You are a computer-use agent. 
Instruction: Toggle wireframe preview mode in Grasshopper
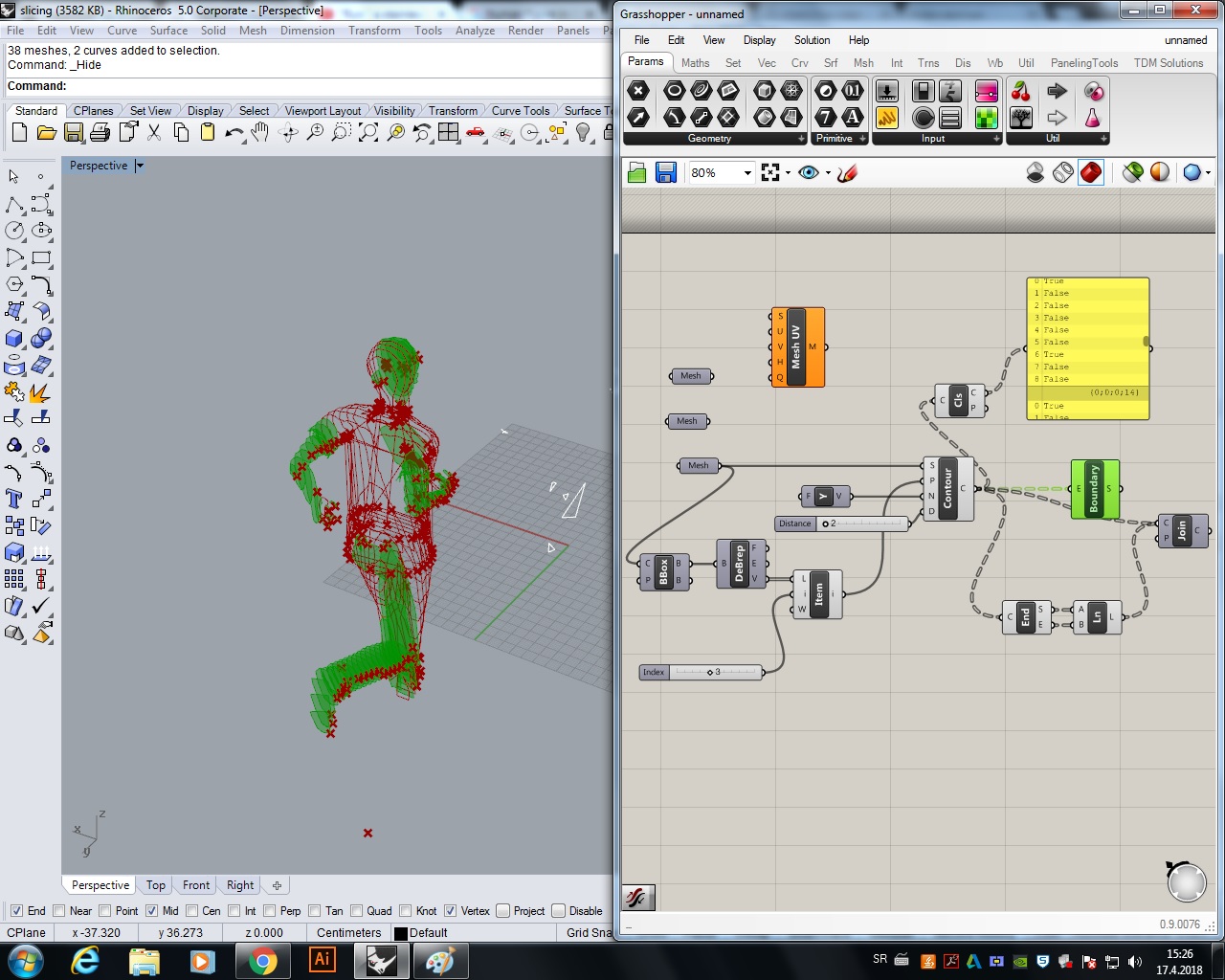[x=1063, y=172]
